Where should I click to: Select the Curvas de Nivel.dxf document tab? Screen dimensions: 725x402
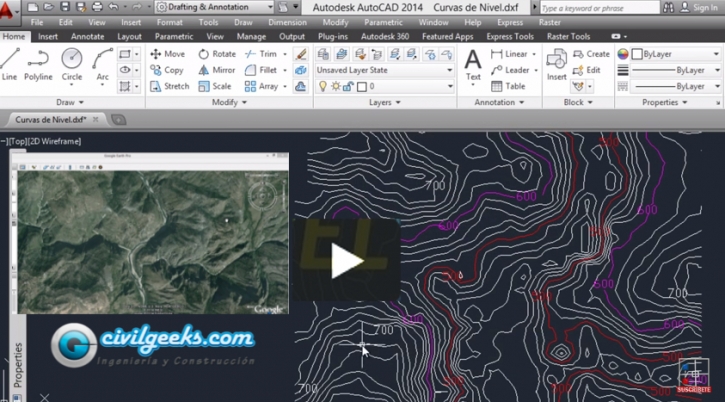pyautogui.click(x=50, y=120)
